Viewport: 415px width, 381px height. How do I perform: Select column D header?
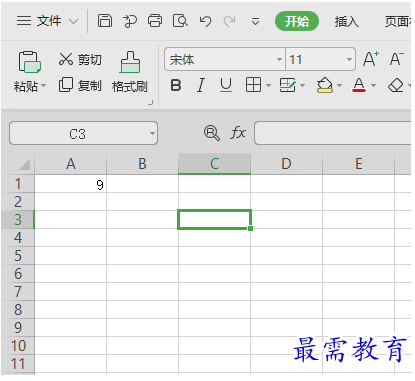[286, 164]
